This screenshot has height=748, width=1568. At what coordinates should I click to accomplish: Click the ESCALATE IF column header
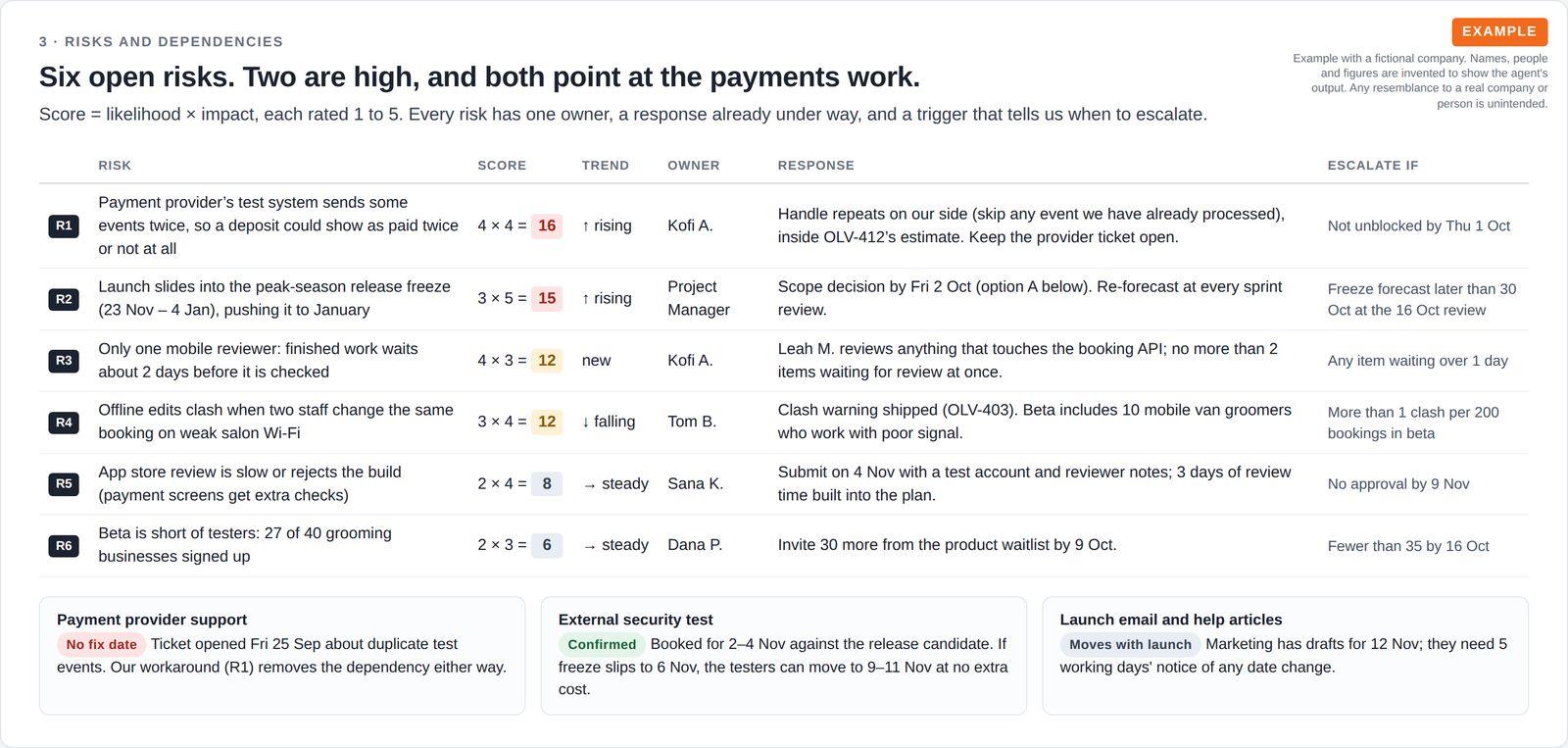[x=1373, y=166]
